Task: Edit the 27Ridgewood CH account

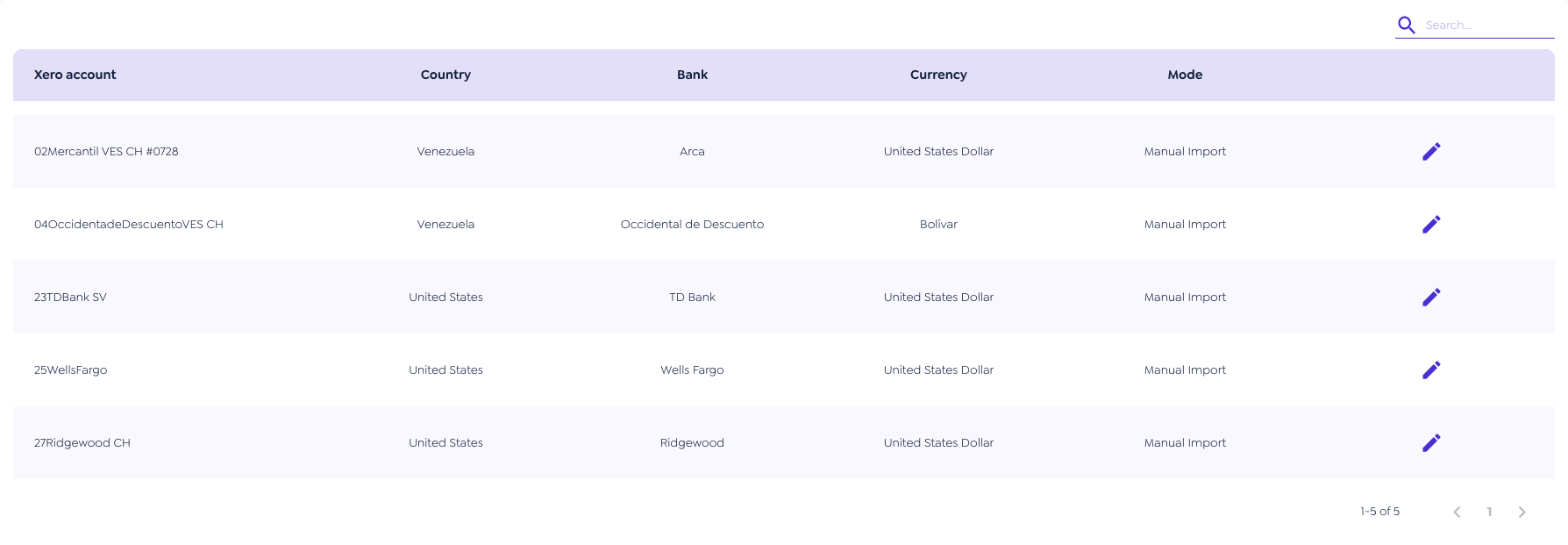Action: [x=1430, y=443]
